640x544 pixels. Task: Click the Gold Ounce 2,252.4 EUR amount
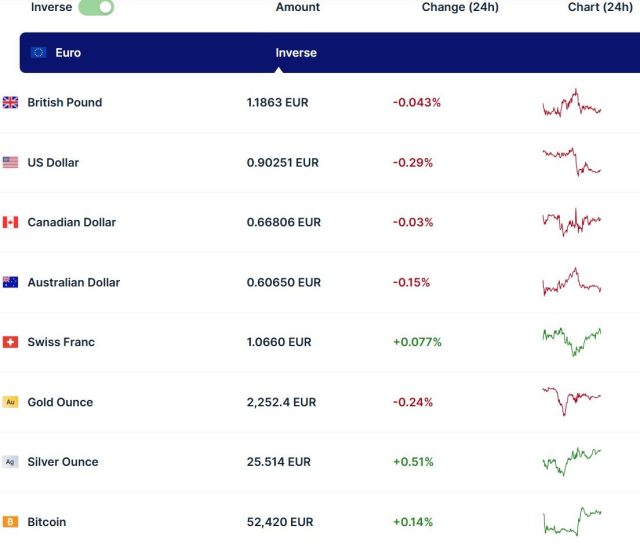(281, 402)
